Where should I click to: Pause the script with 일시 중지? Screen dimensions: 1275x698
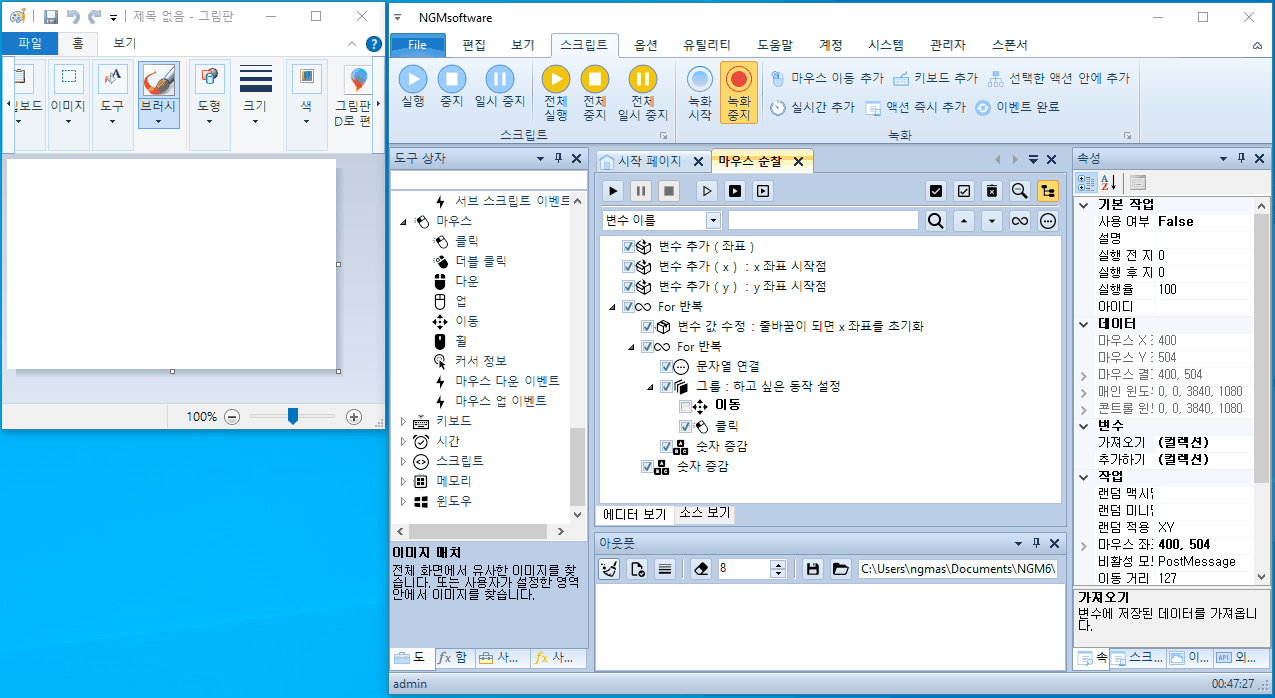pos(499,86)
